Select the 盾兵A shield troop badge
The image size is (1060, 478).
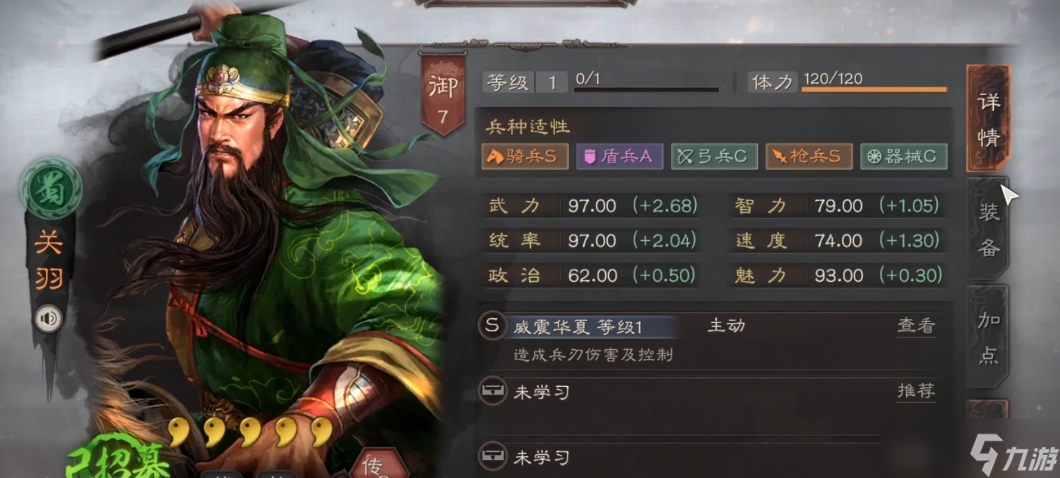coord(619,157)
